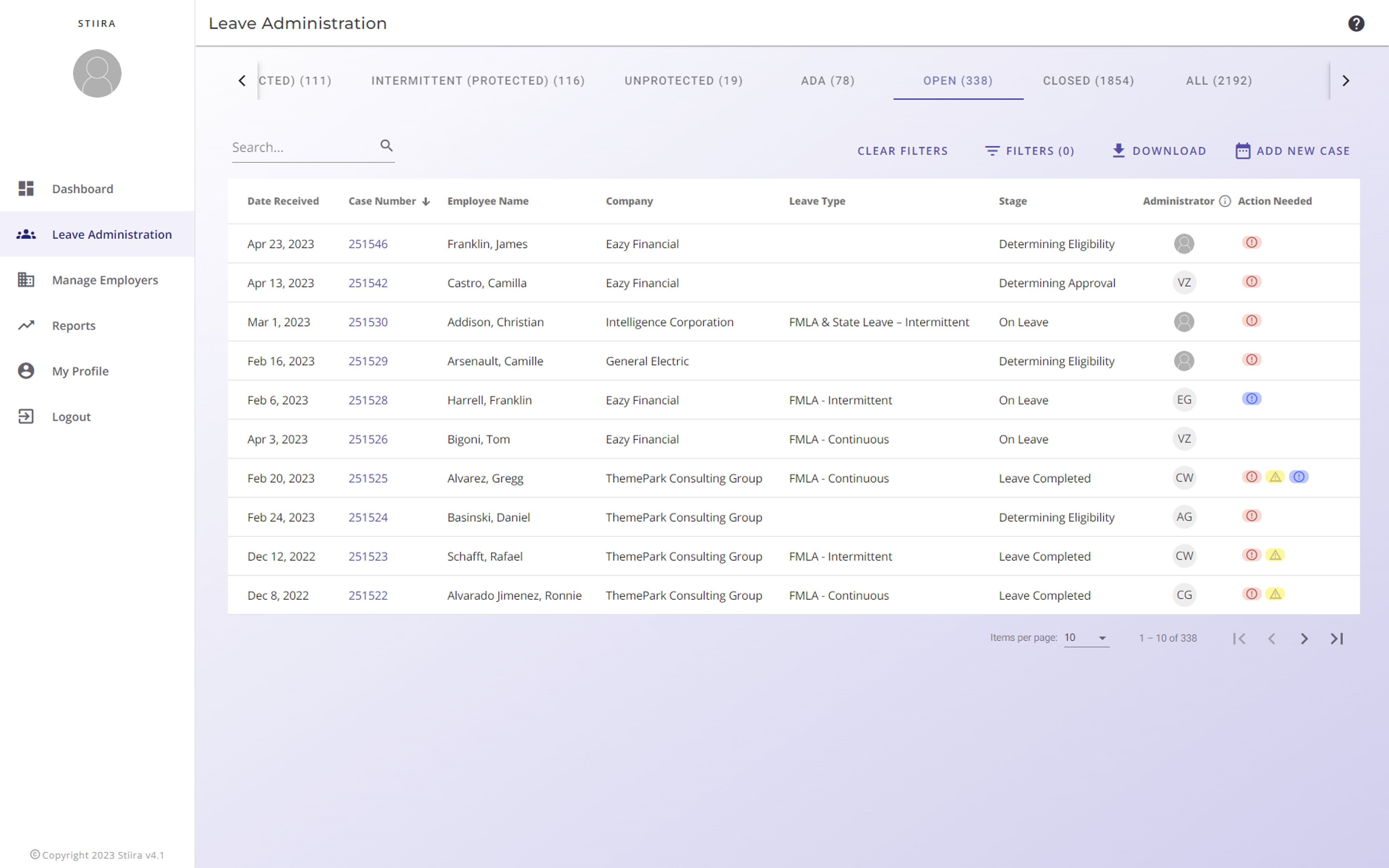This screenshot has height=868, width=1389.
Task: Click the blue info icon on Harrell, Franklin row
Action: tap(1253, 398)
